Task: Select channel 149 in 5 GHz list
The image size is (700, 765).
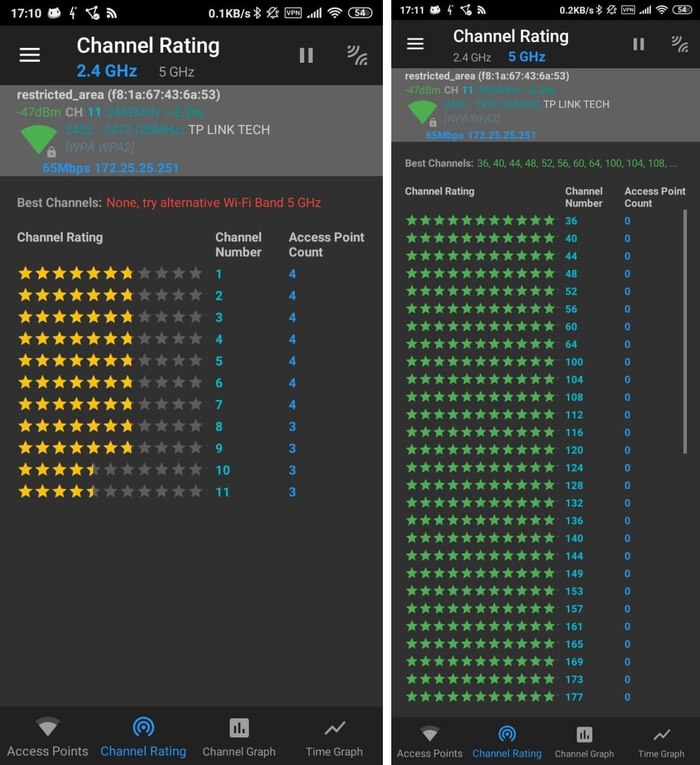Action: pyautogui.click(x=574, y=574)
